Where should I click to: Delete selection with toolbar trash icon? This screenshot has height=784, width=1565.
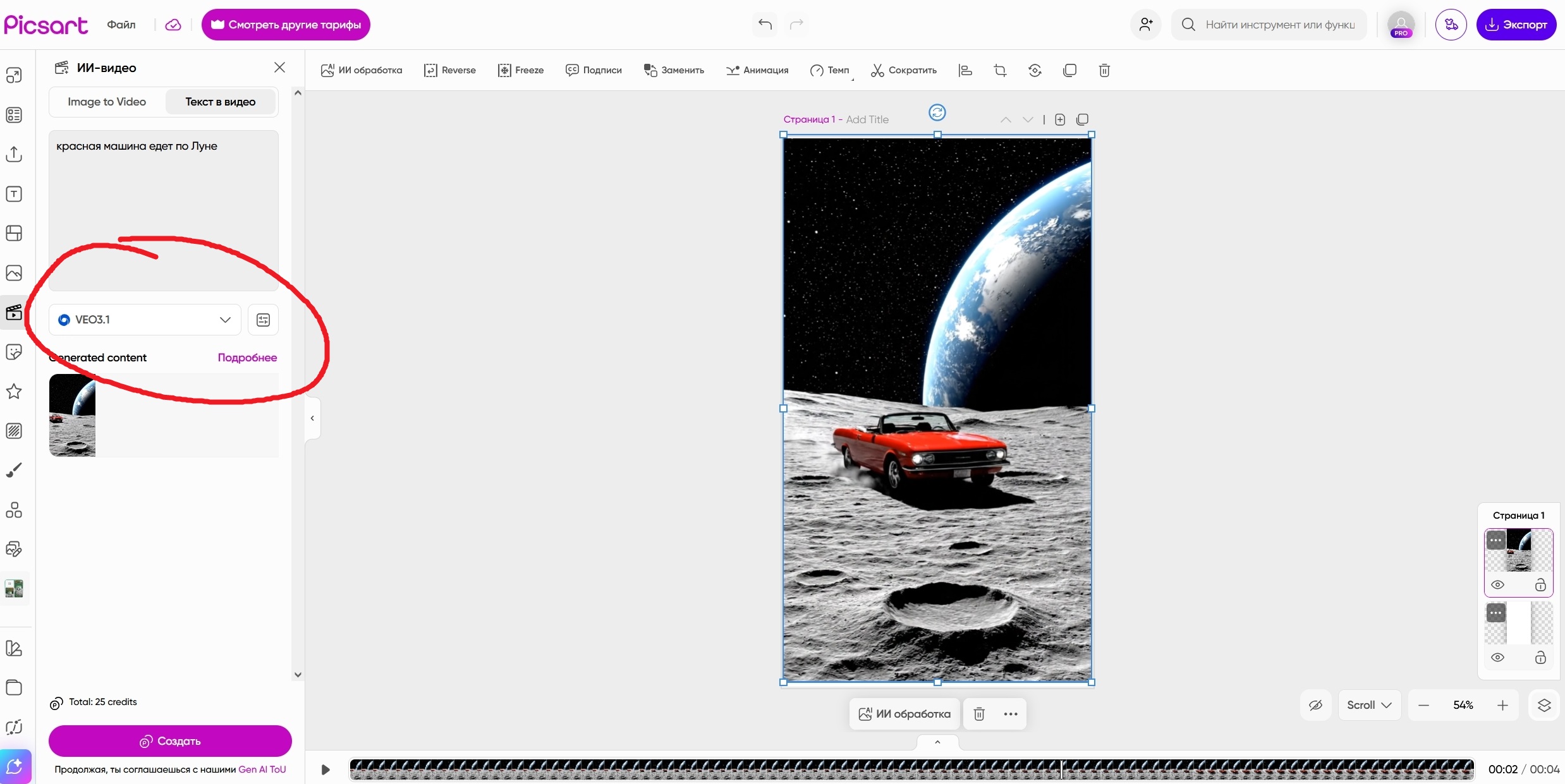point(1104,70)
